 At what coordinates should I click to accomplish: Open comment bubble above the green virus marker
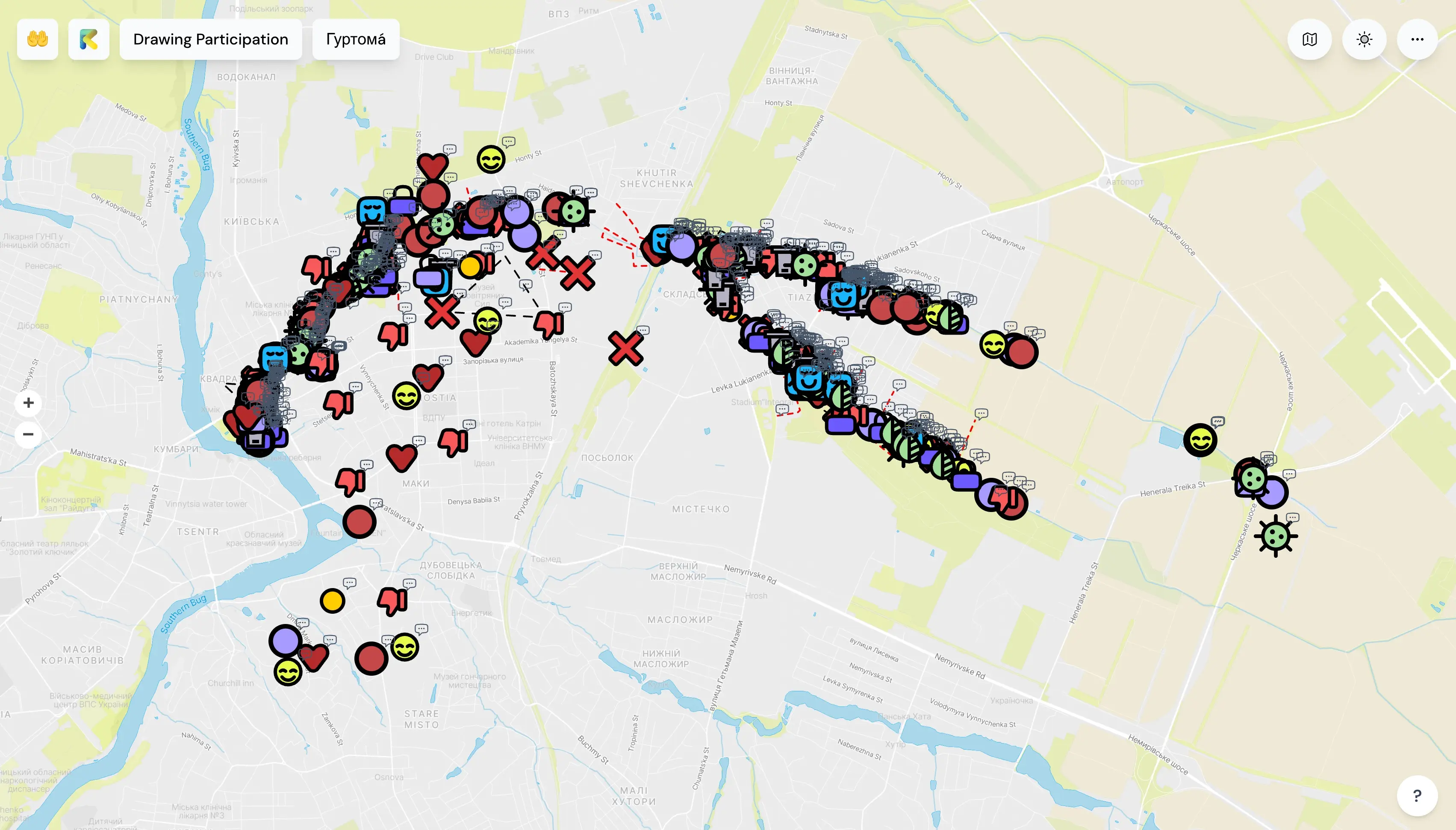[1293, 518]
